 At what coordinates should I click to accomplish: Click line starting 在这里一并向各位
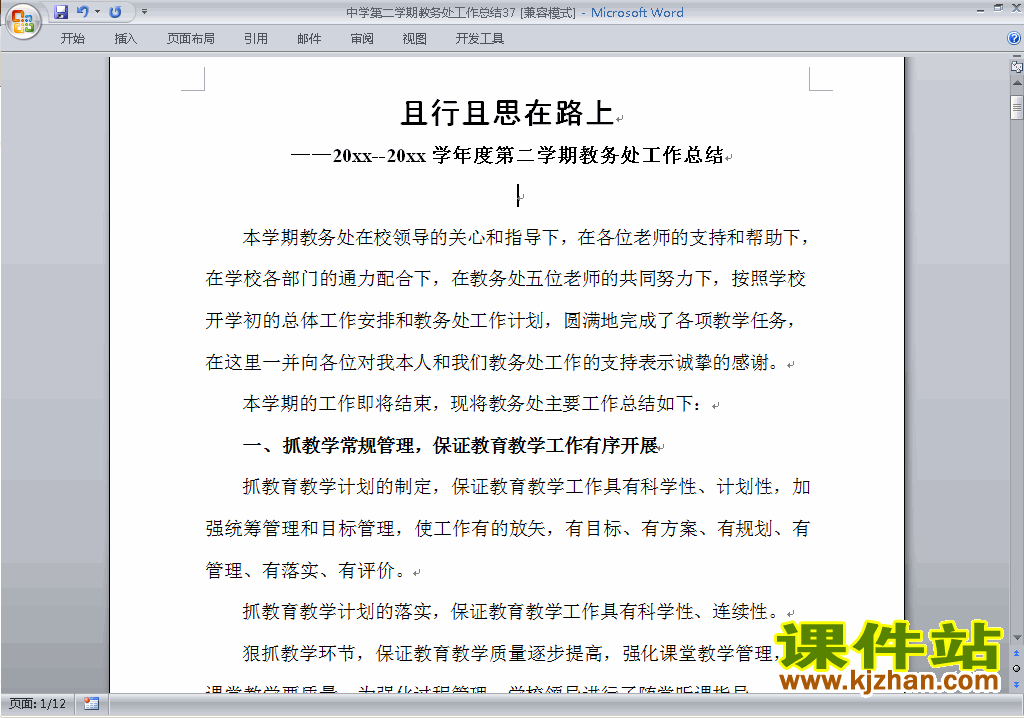point(494,363)
